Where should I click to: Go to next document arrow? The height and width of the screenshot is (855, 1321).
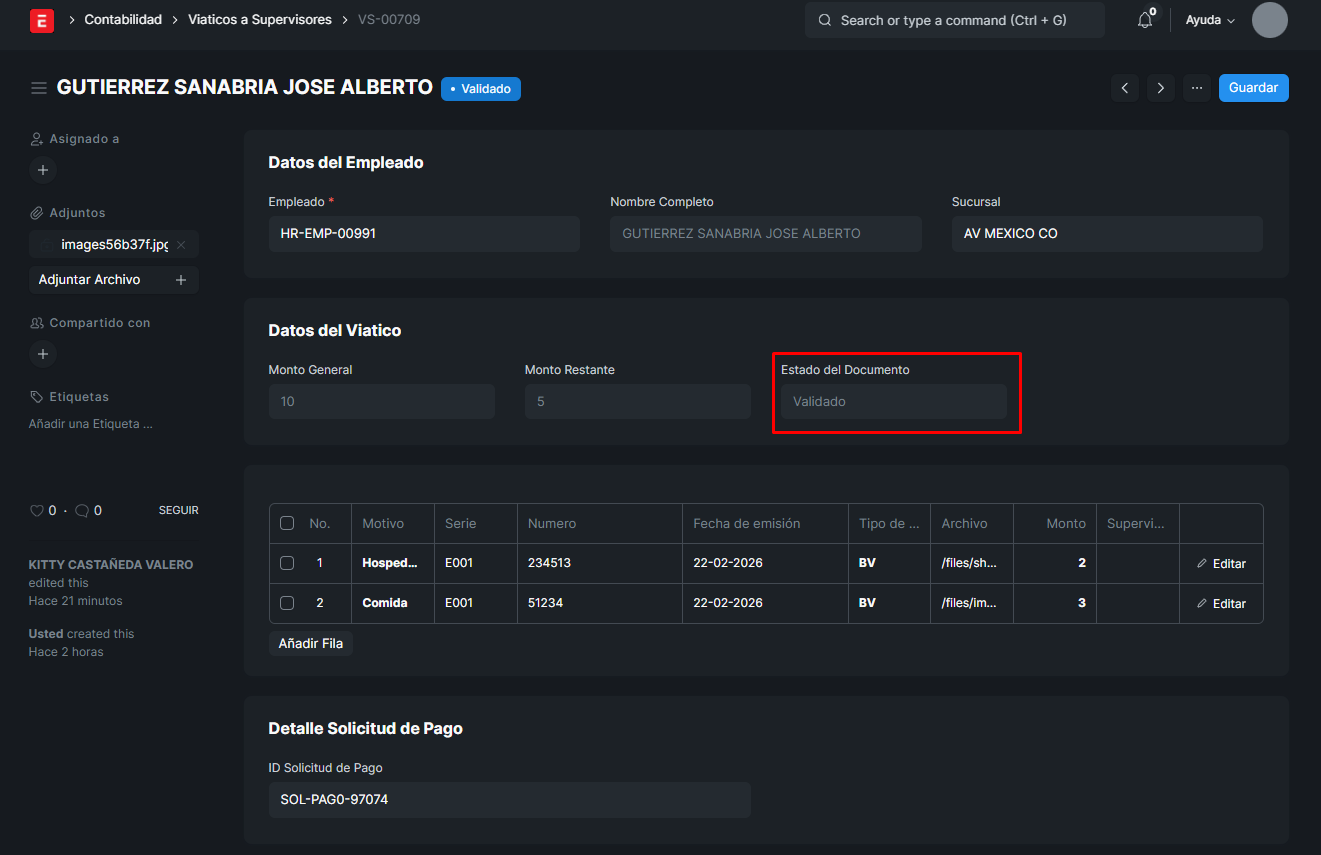tap(1160, 88)
